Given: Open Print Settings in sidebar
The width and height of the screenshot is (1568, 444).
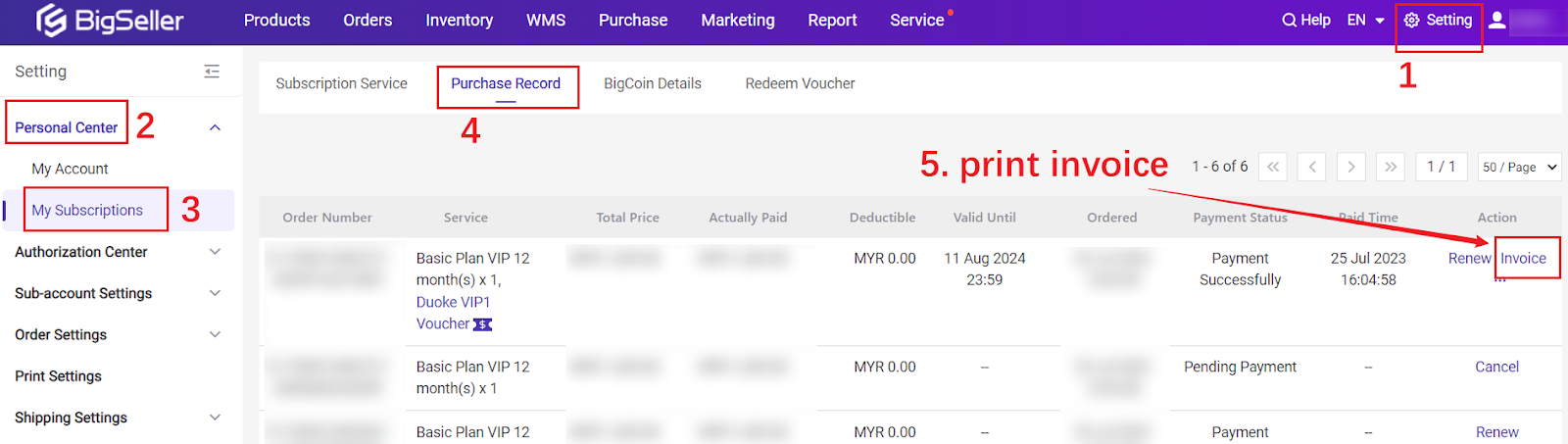Looking at the screenshot, I should [x=58, y=376].
